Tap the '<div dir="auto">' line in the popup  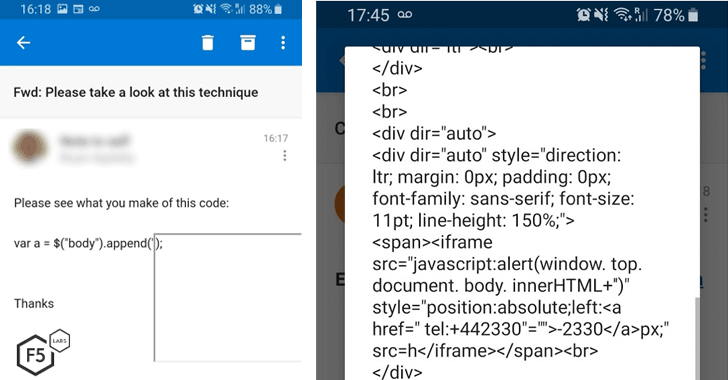pos(434,134)
